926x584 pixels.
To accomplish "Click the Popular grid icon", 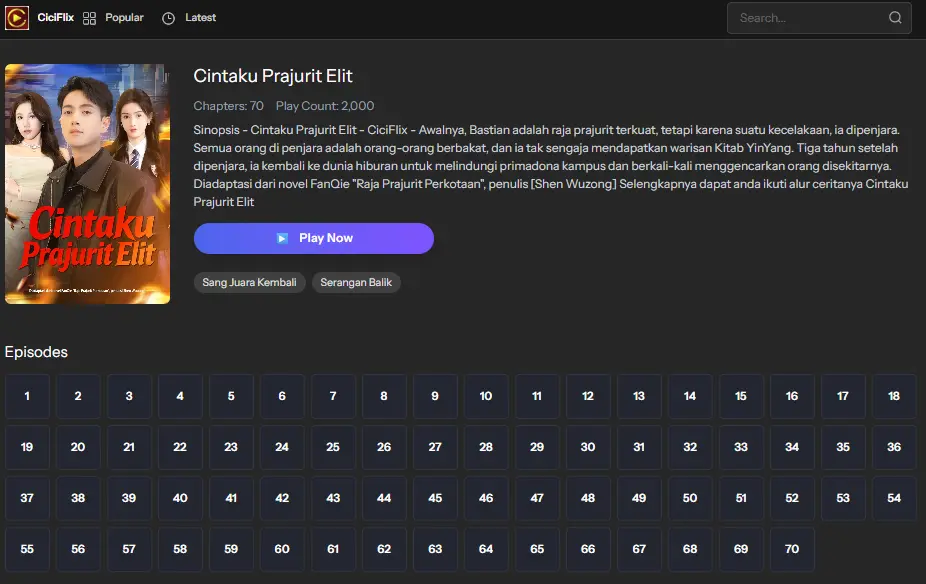I will 90,18.
